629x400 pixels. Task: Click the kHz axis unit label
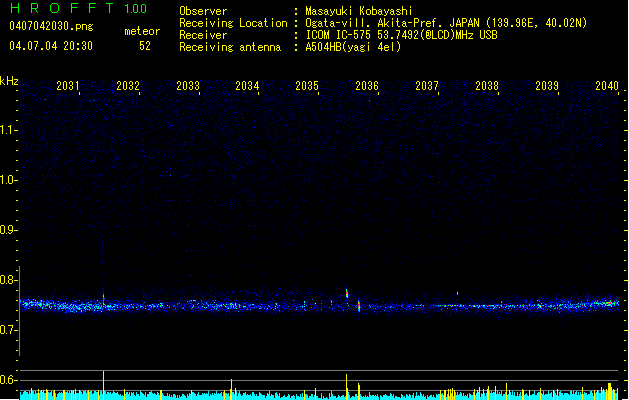coord(9,81)
